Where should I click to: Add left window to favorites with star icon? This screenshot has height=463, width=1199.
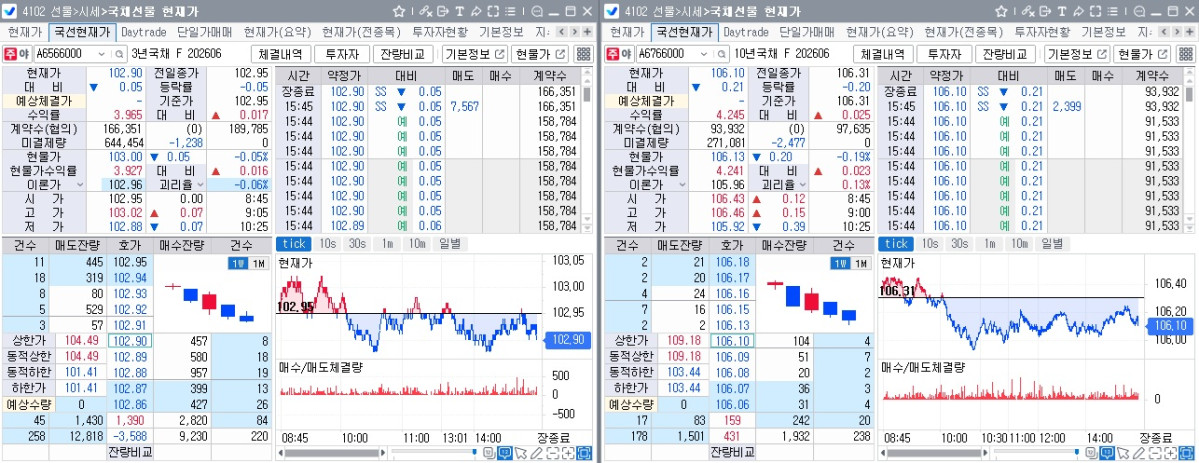(x=398, y=11)
